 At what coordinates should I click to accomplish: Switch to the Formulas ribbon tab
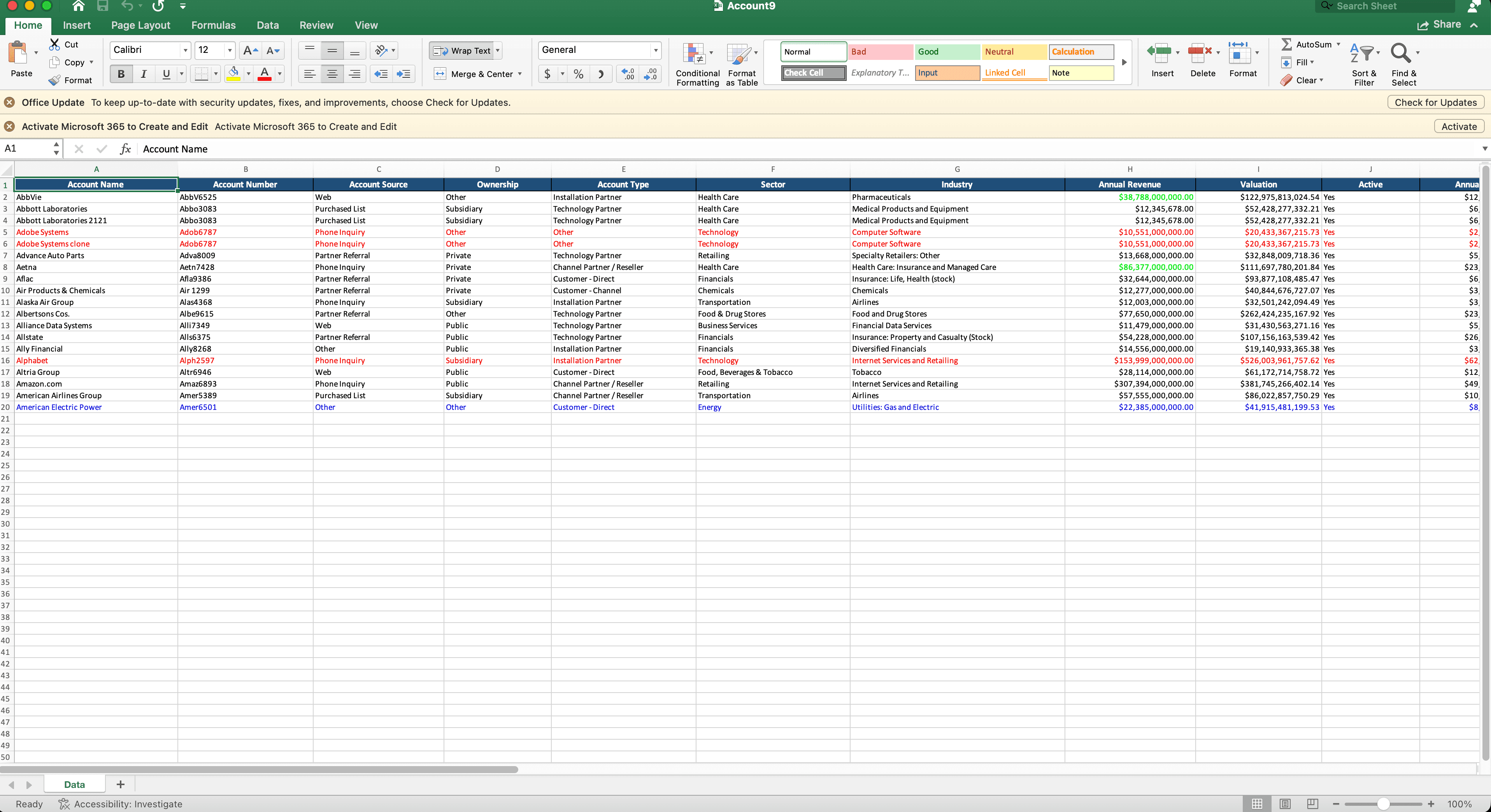[213, 25]
